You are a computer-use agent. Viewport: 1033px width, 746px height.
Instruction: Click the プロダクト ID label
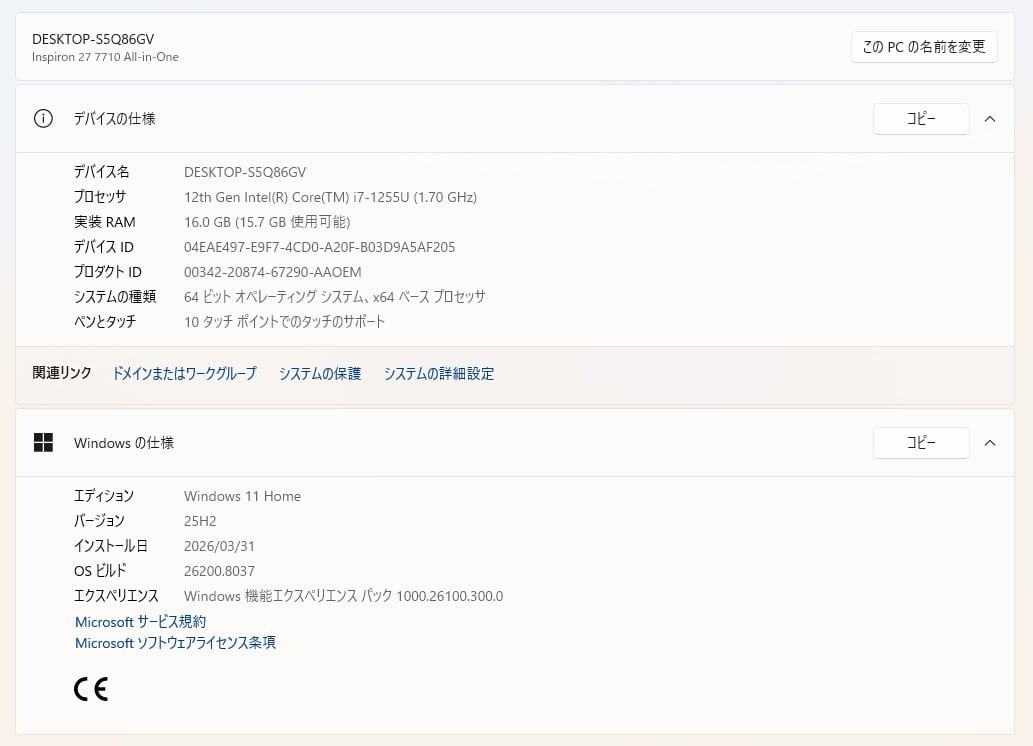[x=107, y=272]
